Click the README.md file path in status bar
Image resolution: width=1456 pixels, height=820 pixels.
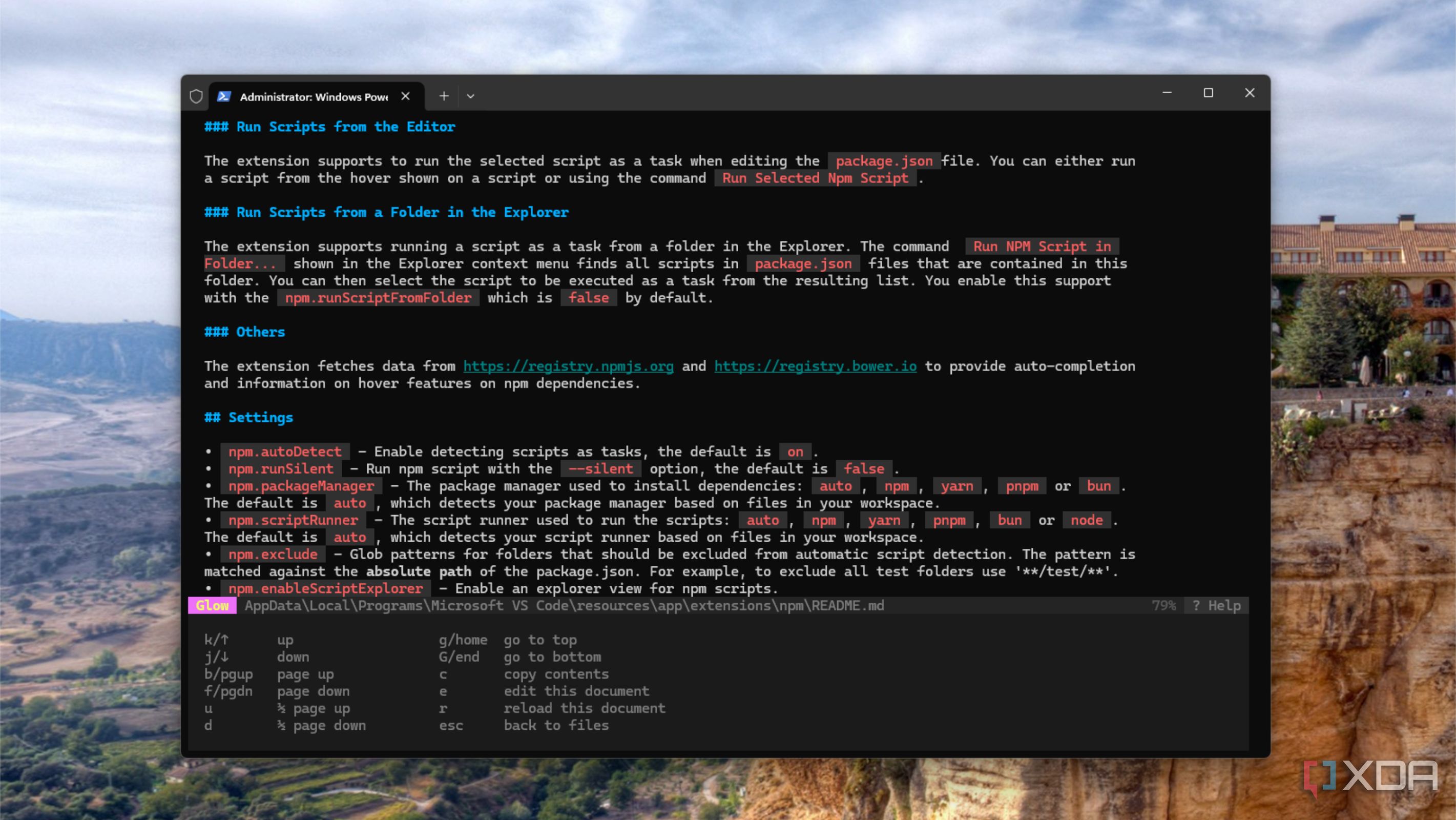point(564,606)
